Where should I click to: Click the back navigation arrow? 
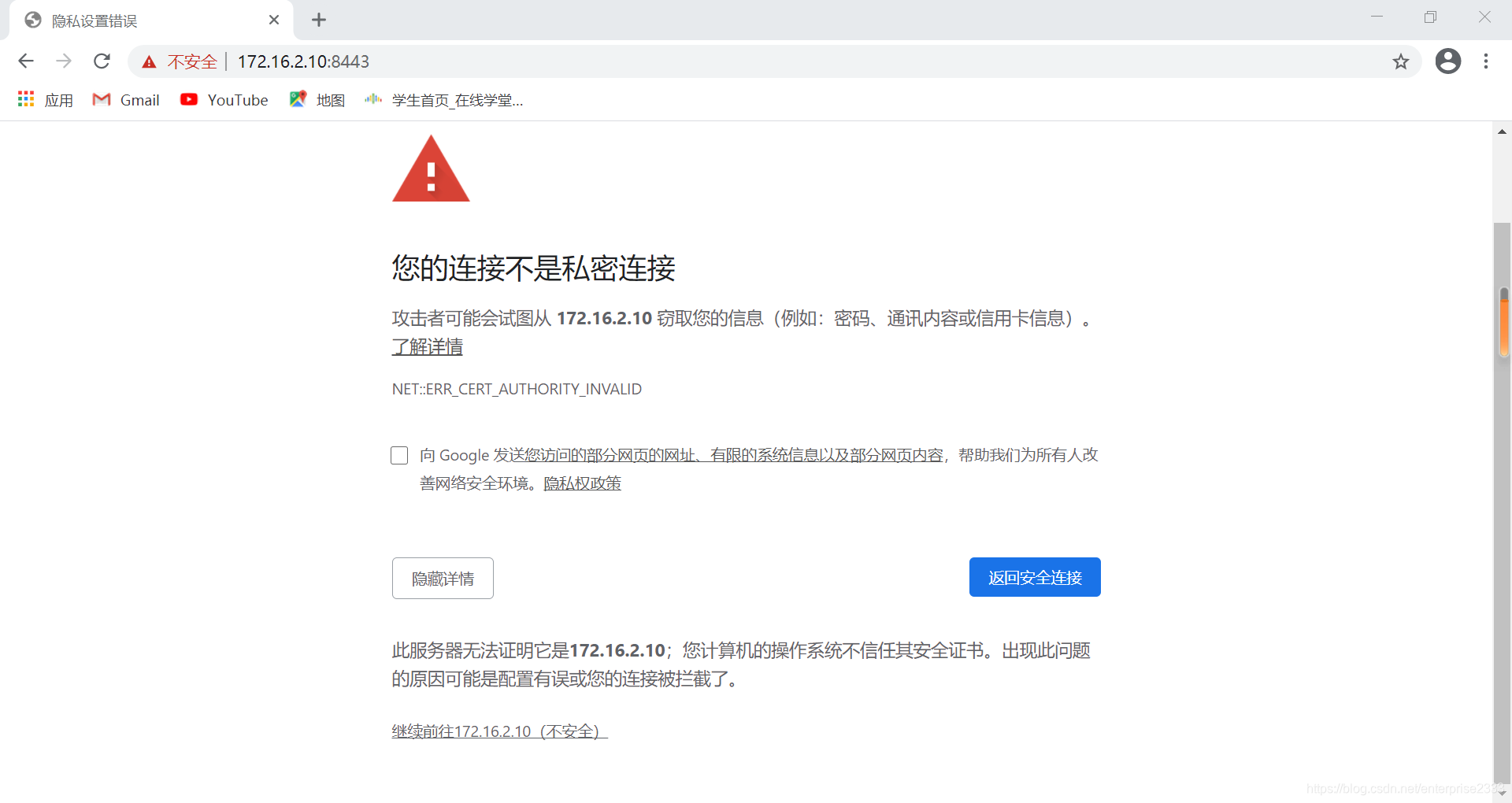tap(26, 61)
